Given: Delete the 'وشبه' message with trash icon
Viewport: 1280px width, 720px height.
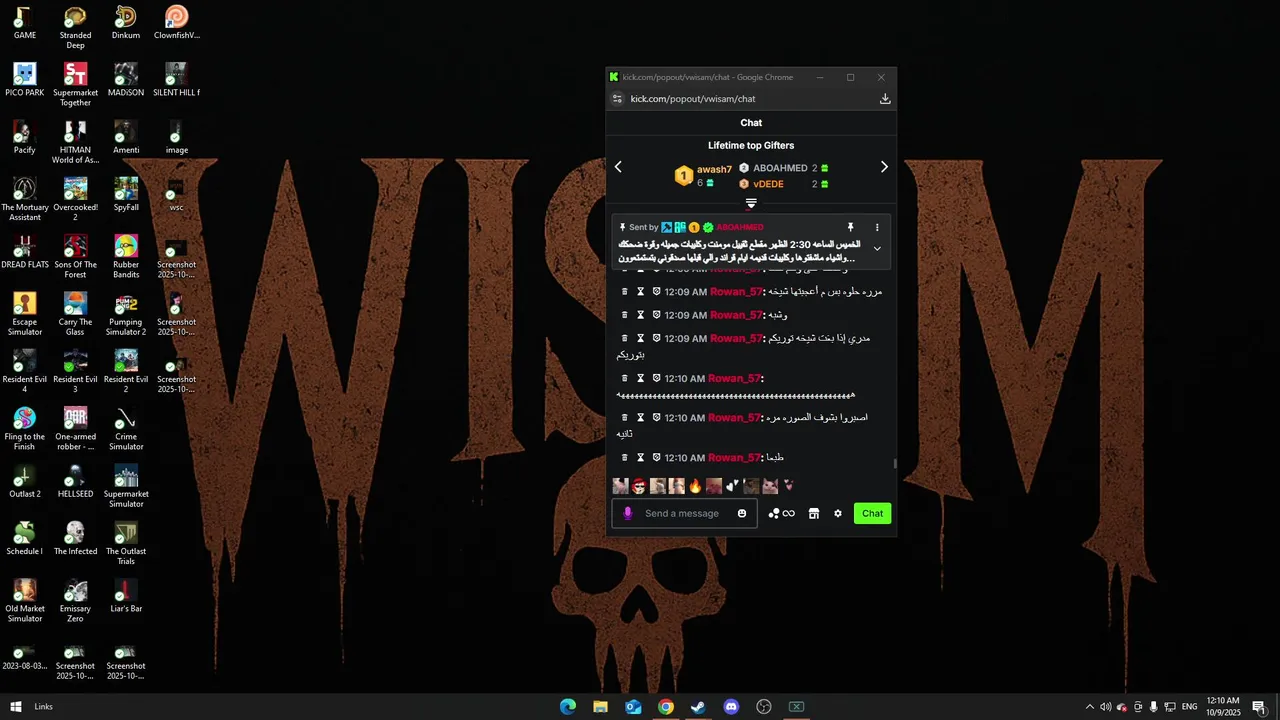Looking at the screenshot, I should (x=625, y=315).
